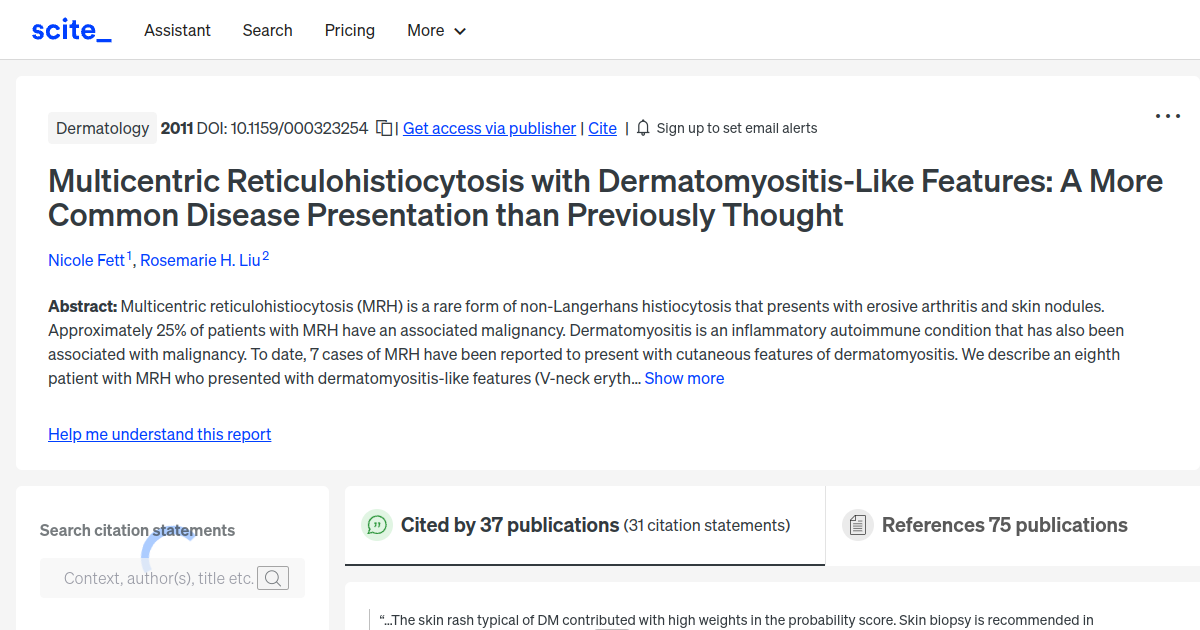Open the Cite dialog
This screenshot has width=1200, height=630.
[x=602, y=128]
